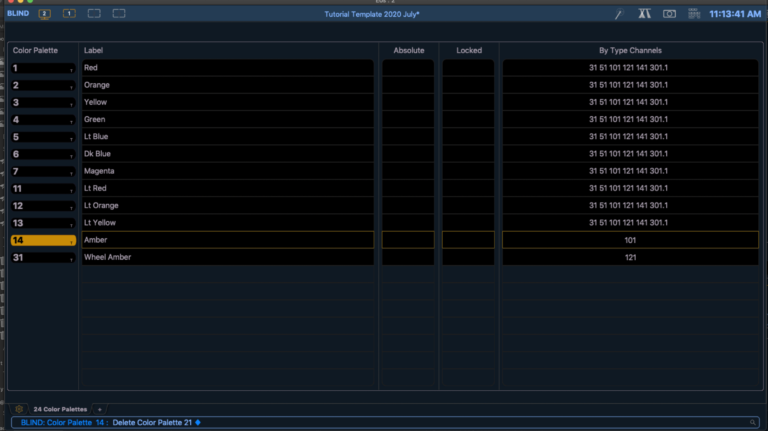
Task: Expand color palette 31 row arrow
Action: click(x=71, y=258)
